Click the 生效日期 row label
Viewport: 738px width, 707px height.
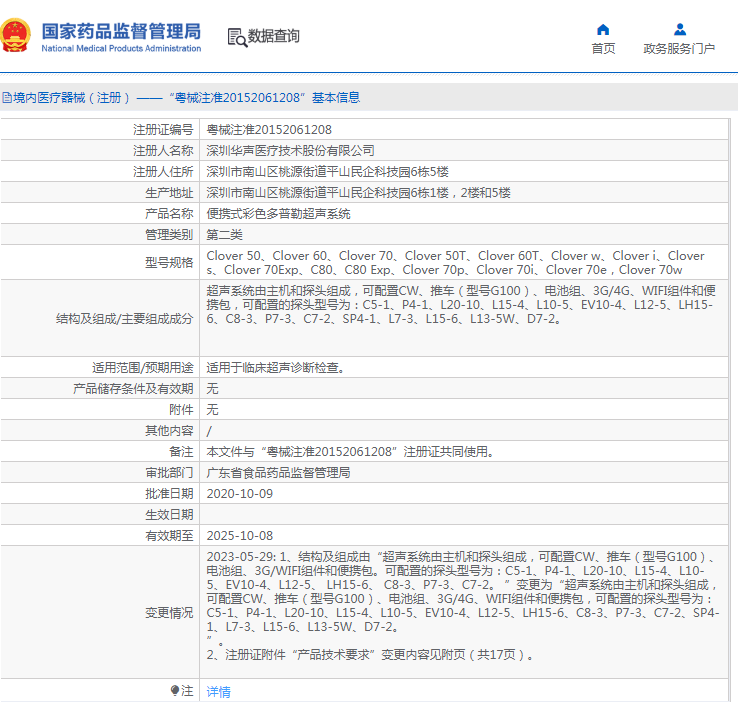(x=169, y=514)
